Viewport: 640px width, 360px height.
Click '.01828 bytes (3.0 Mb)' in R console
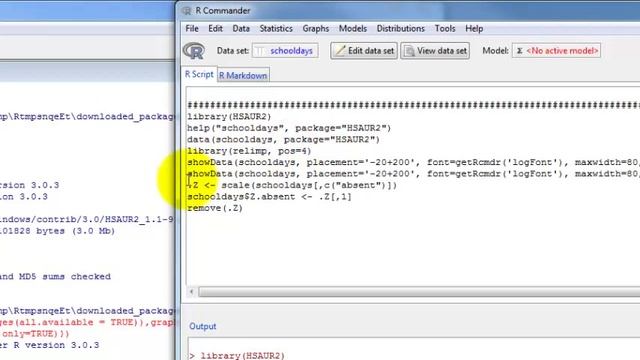(x=57, y=231)
